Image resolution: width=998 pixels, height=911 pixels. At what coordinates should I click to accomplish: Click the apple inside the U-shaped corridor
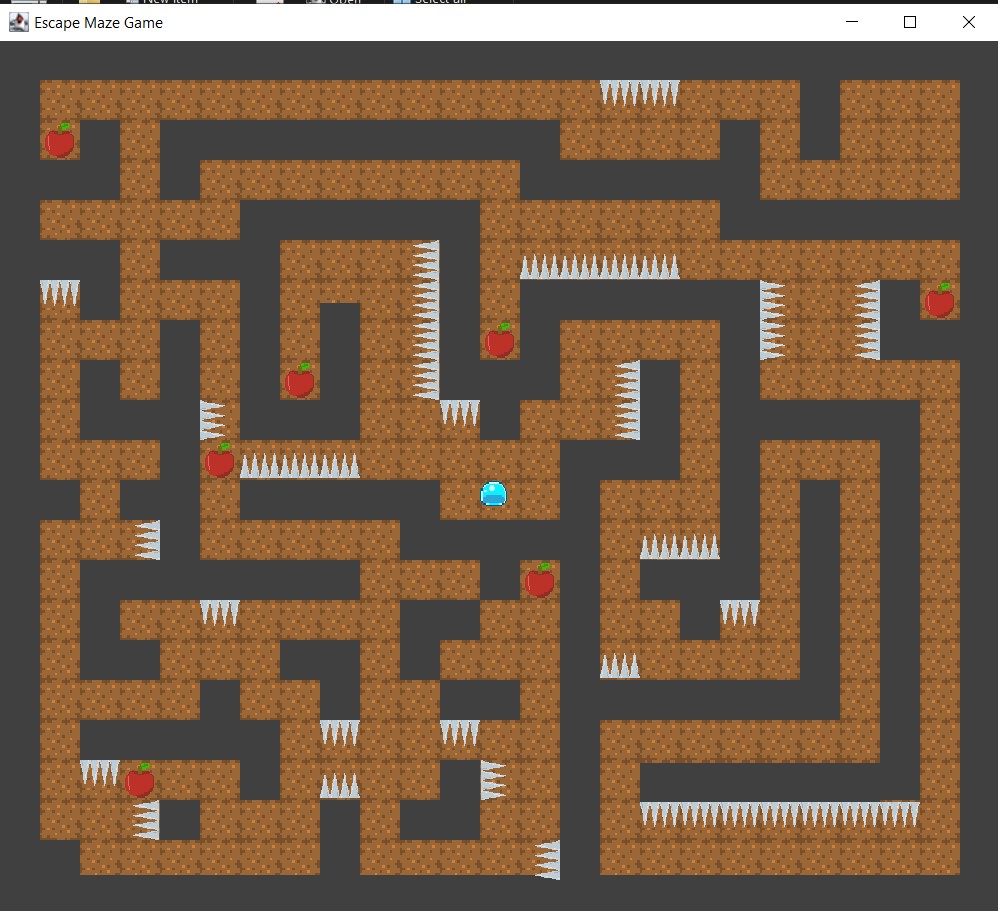coord(300,380)
